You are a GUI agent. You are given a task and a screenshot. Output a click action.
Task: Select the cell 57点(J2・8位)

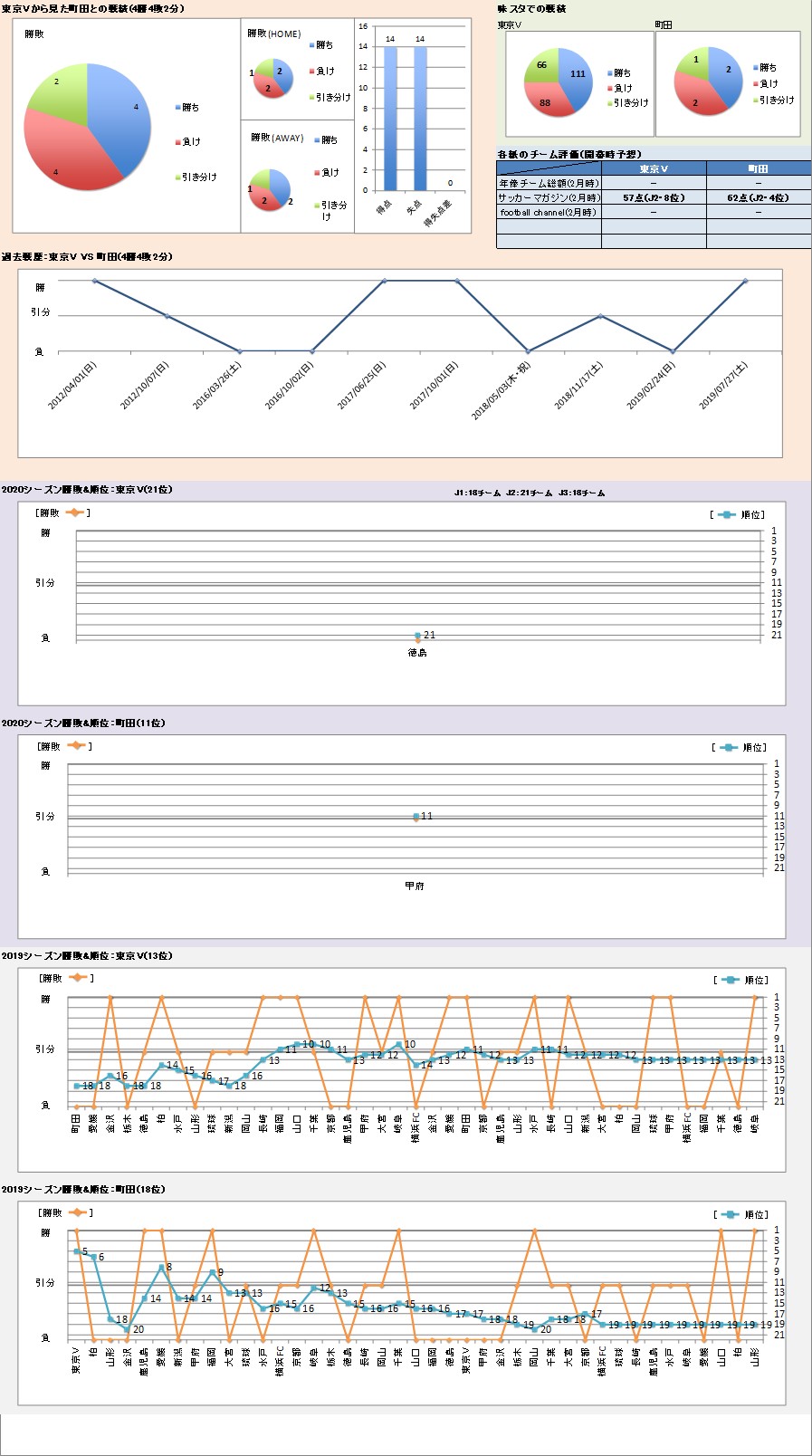(654, 197)
